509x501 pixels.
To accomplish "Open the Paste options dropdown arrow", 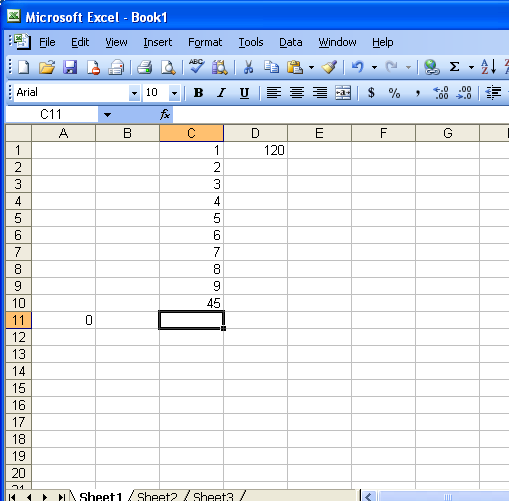I will [x=311, y=68].
